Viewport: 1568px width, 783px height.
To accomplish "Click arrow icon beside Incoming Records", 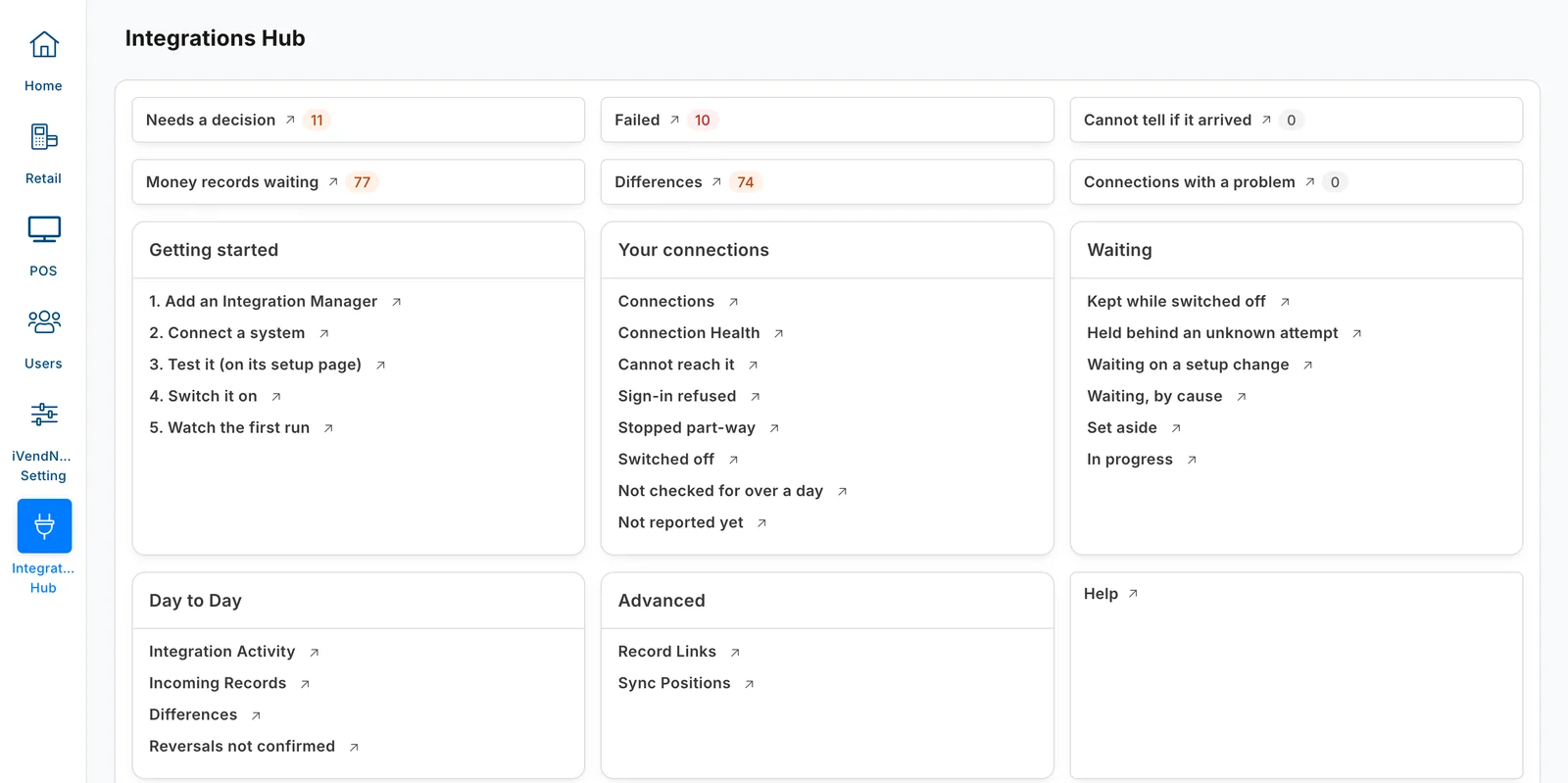I will click(305, 684).
